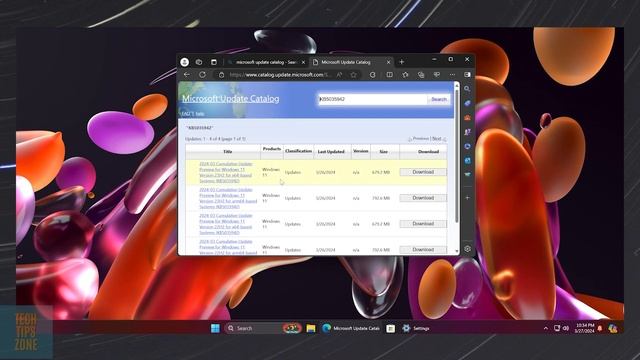Sort by the Version column header
Screen dimensions: 640x360
[x=360, y=151]
